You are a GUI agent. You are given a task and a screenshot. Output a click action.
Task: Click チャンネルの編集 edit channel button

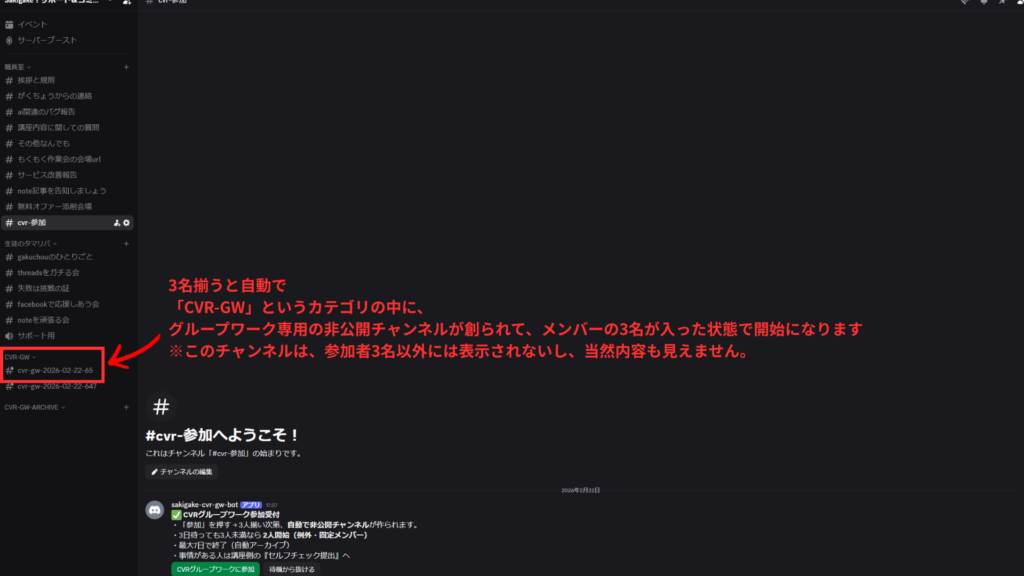[x=181, y=471]
